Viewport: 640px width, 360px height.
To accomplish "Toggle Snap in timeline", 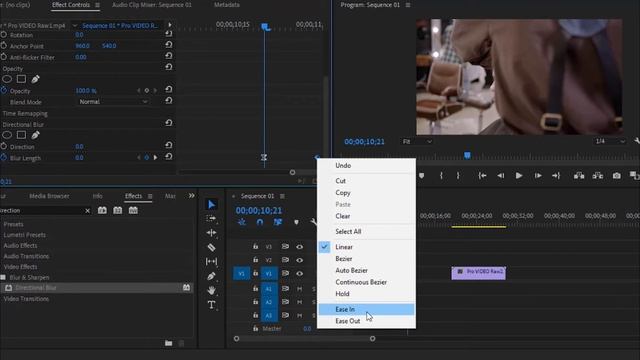I will point(260,222).
